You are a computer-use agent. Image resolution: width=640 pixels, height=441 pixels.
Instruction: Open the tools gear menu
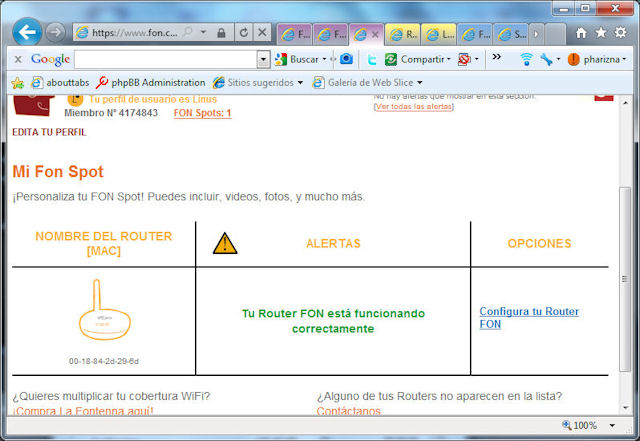tap(620, 33)
